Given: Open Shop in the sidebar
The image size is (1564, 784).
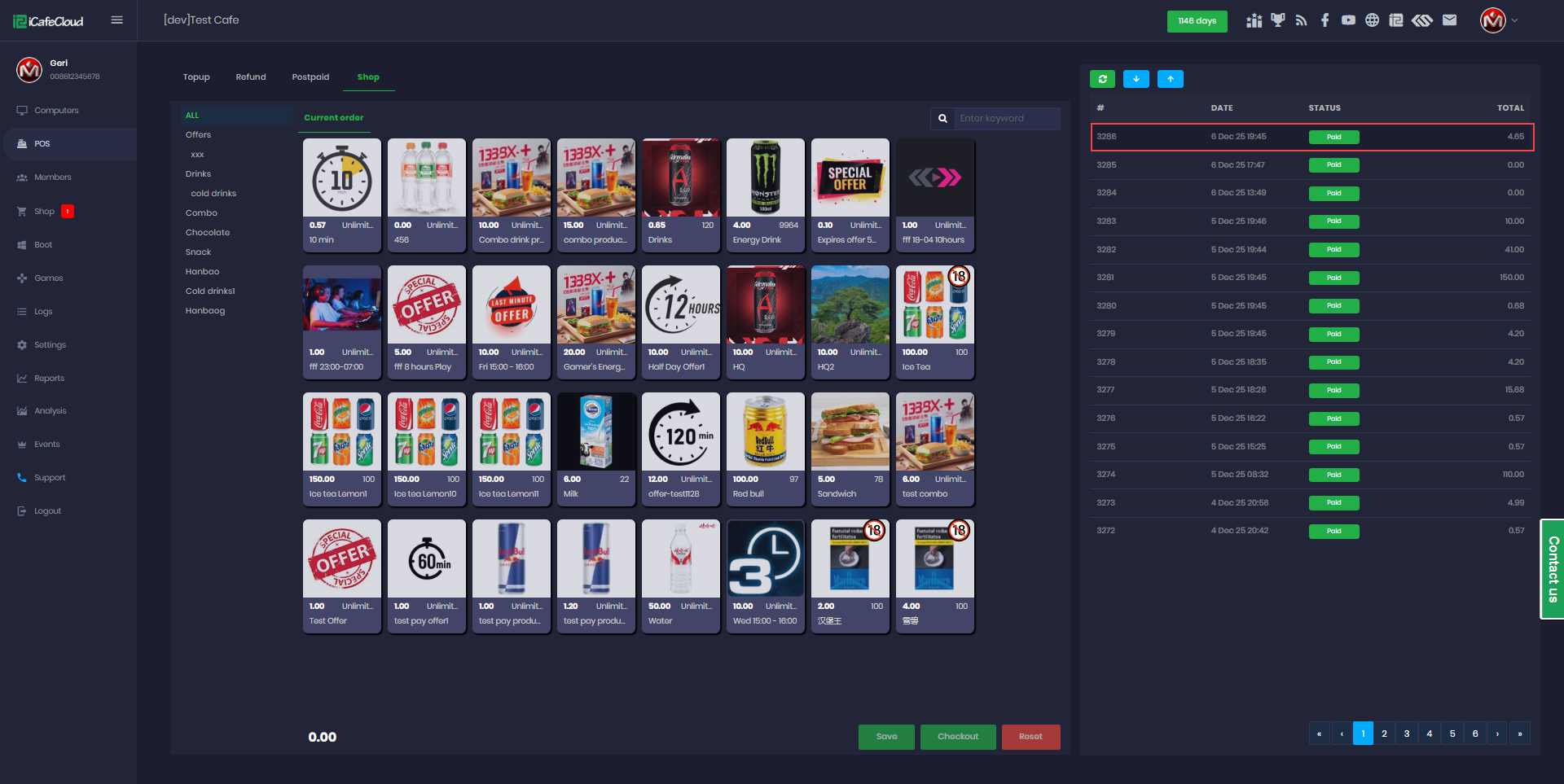Looking at the screenshot, I should 44,212.
